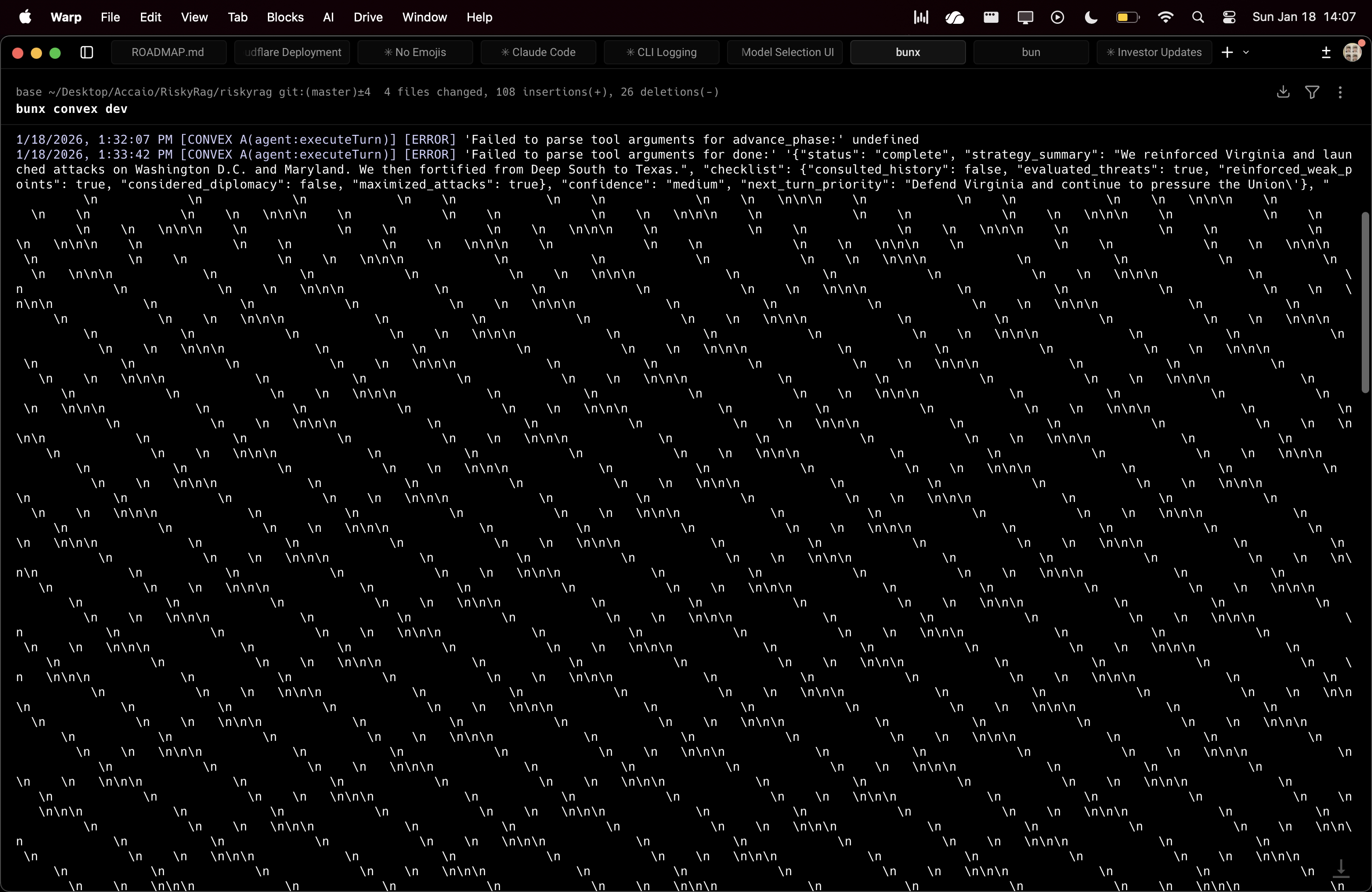Screen dimensions: 1372x892
Task: Expand the new tab options chevron
Action: (1246, 52)
